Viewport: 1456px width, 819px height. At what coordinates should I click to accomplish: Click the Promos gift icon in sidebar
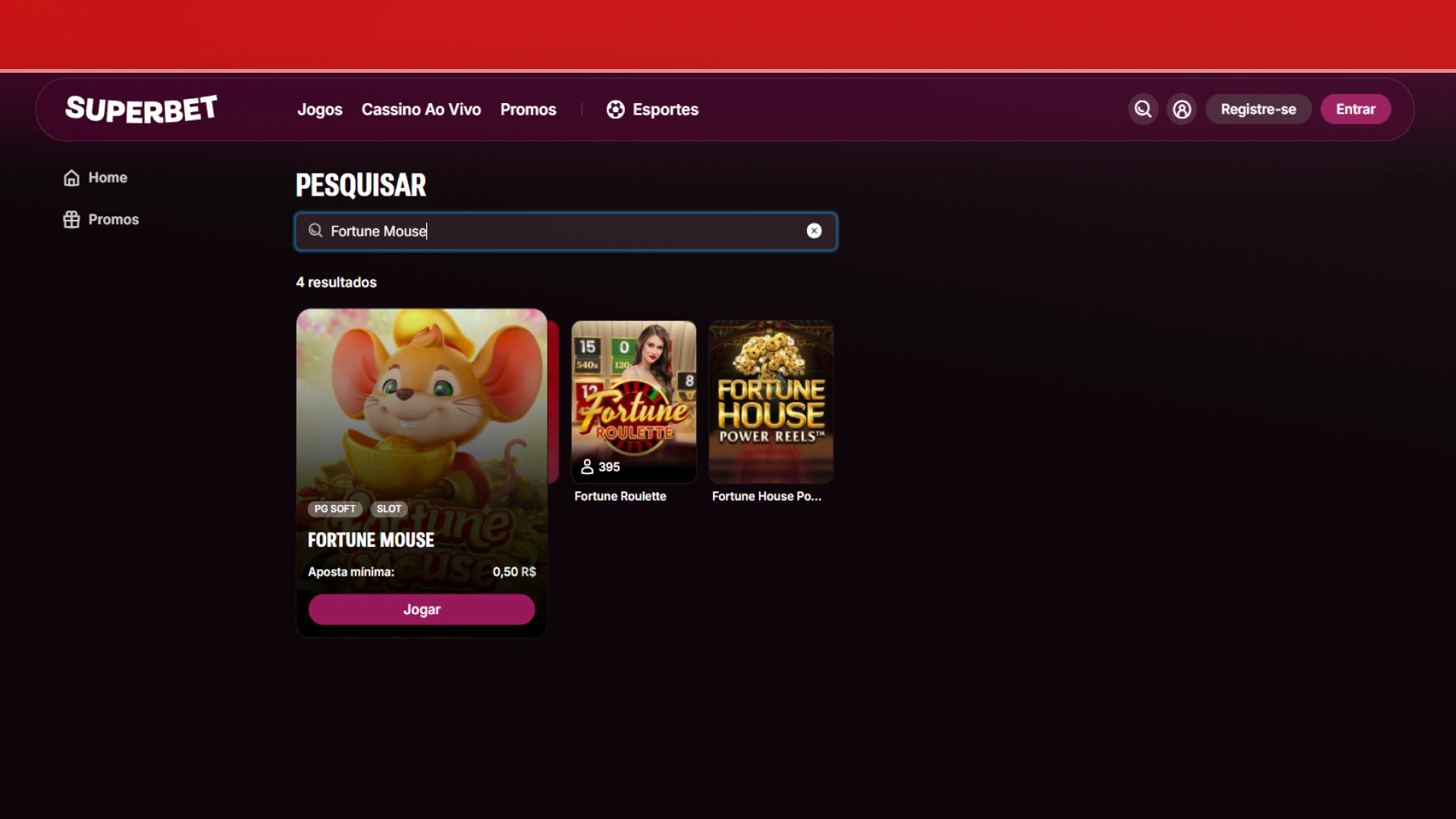pos(71,219)
